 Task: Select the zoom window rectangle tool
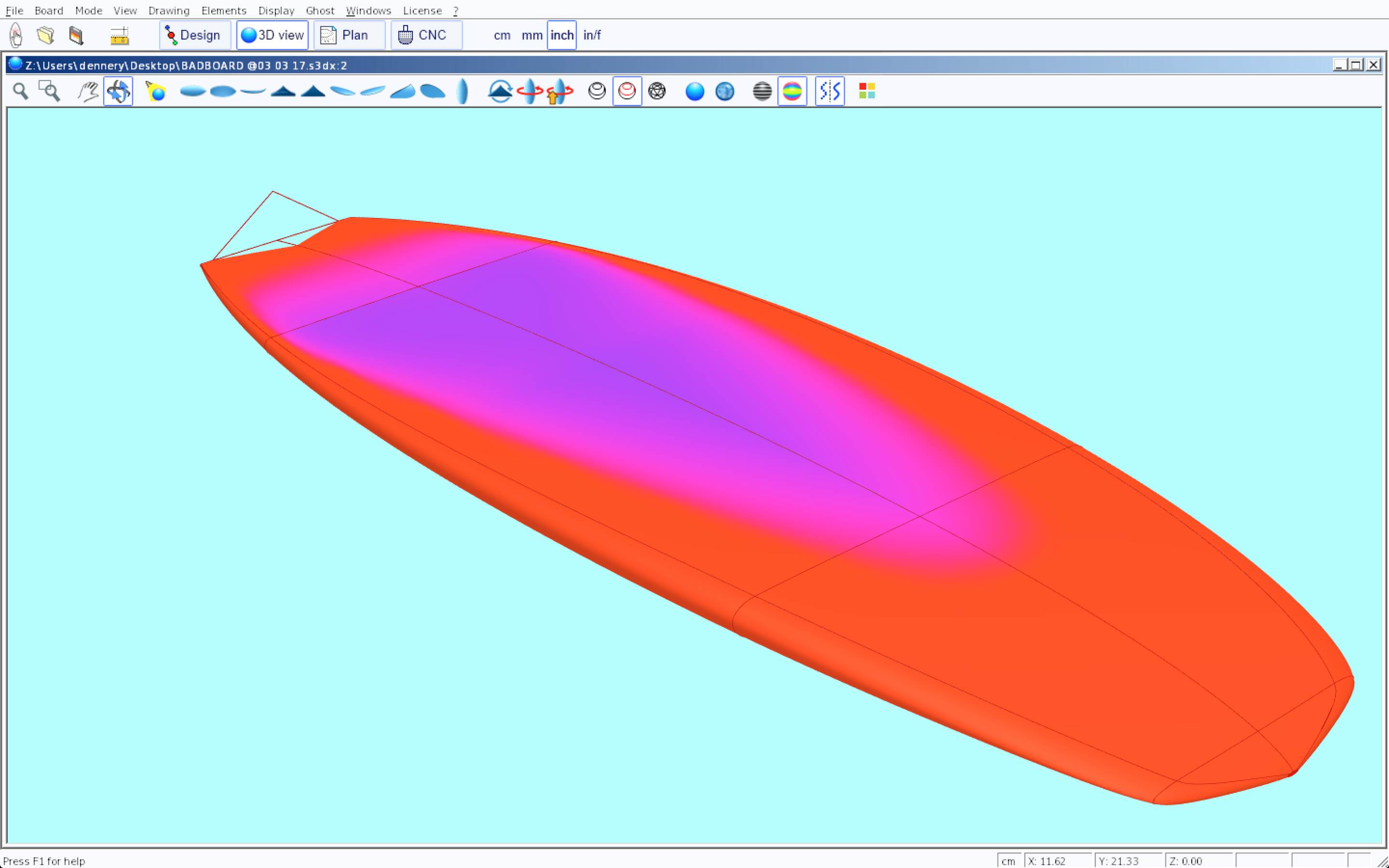(49, 91)
